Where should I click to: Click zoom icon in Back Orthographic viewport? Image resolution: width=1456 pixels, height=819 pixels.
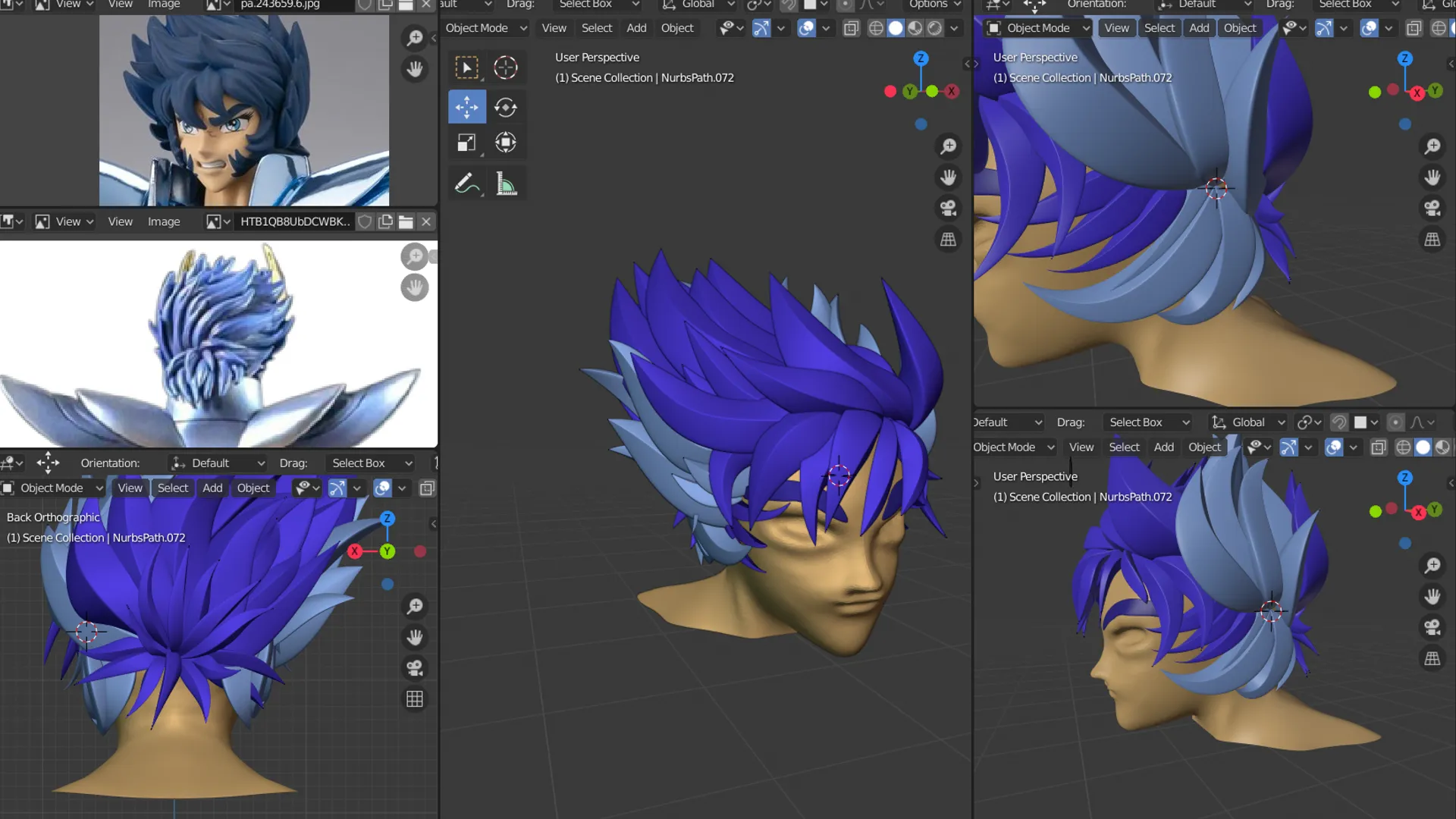415,607
